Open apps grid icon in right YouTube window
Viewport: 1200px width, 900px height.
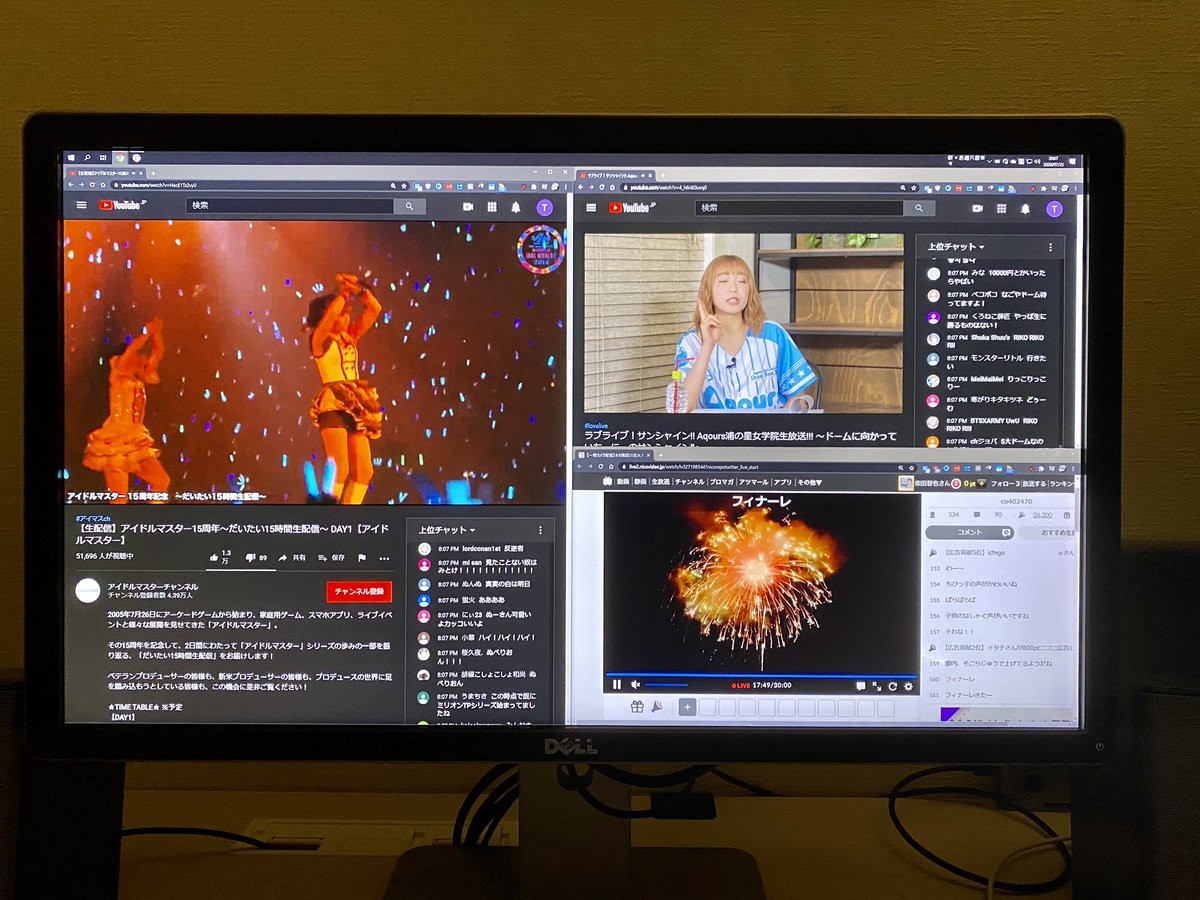[1001, 209]
